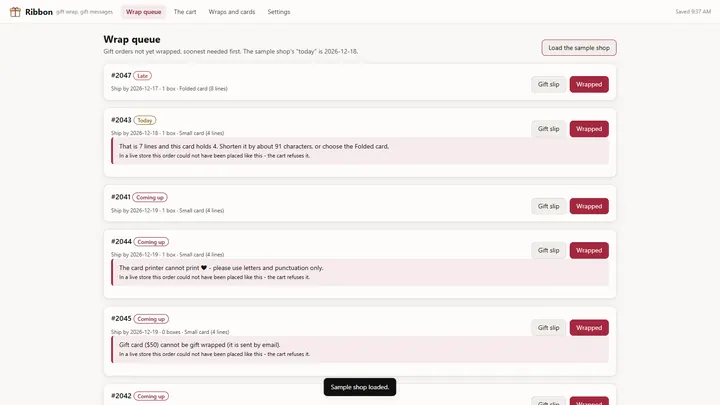Mark order #2044 as Wrapped
The height and width of the screenshot is (405, 720).
coord(589,250)
